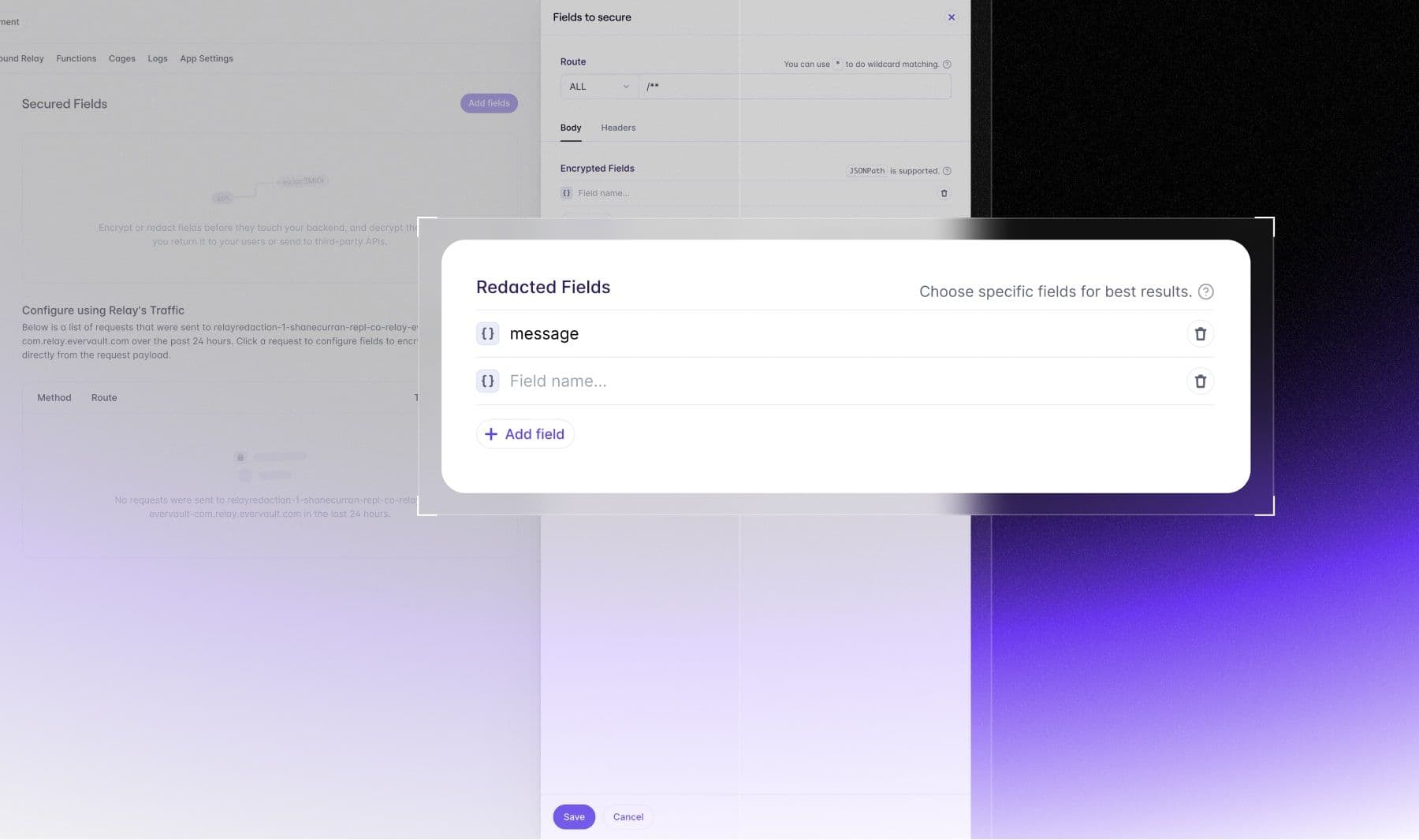The height and width of the screenshot is (840, 1419).
Task: Delete the Encrypted Fields entry with trash icon
Action: click(944, 193)
